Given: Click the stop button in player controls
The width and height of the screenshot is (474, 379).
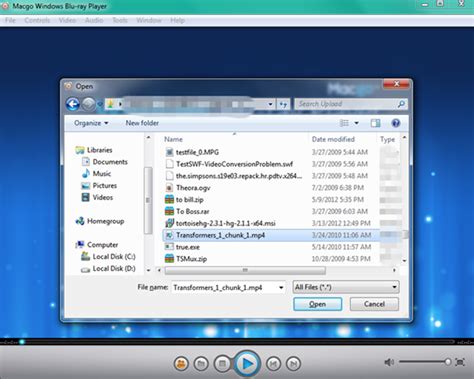Looking at the screenshot, I should 222,364.
